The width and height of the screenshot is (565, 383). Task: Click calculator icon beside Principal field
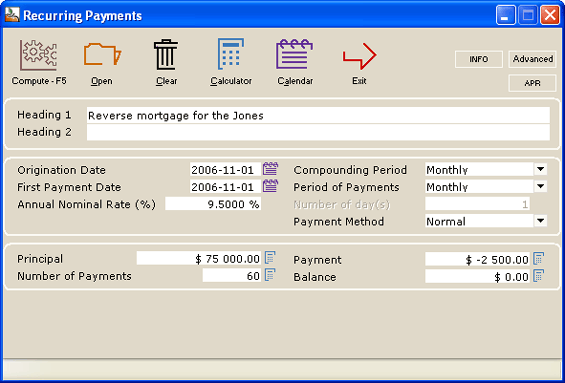(x=270, y=258)
